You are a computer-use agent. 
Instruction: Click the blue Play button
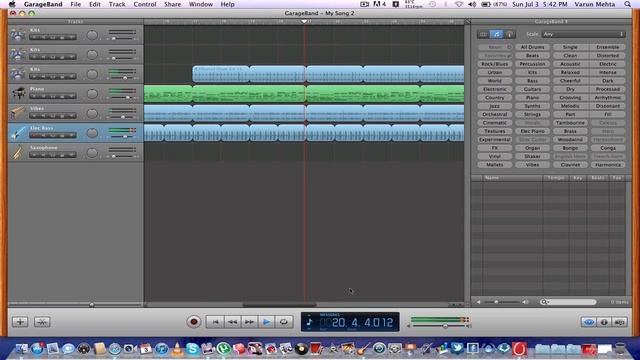[x=266, y=322]
